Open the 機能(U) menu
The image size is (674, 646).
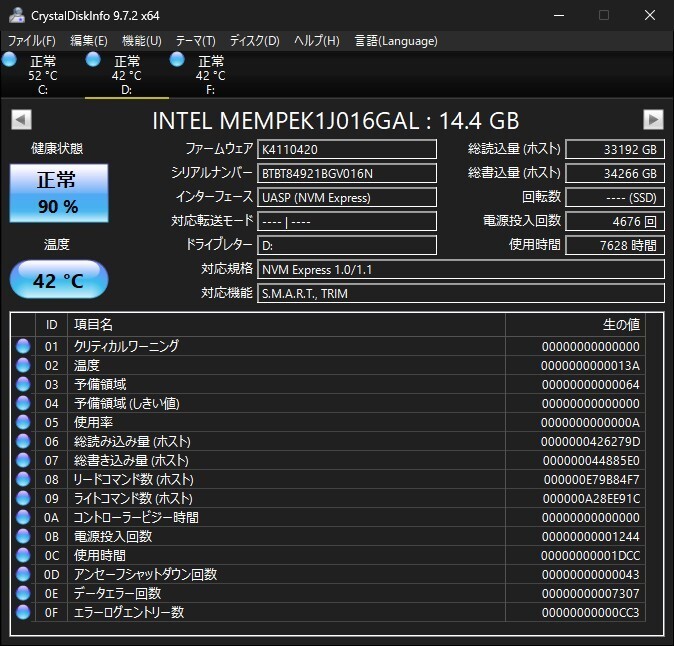coord(141,41)
